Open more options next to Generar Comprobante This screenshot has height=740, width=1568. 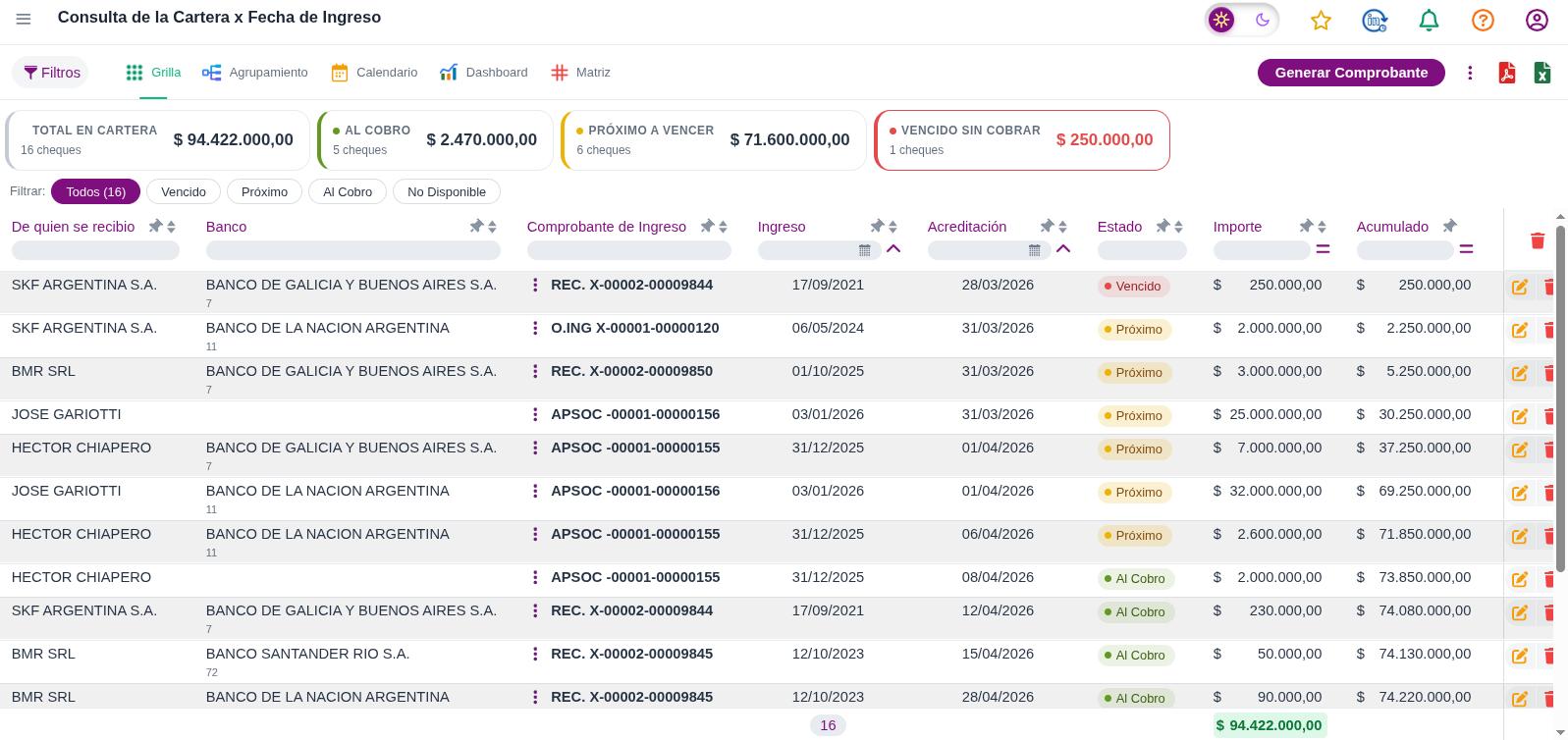coord(1470,73)
